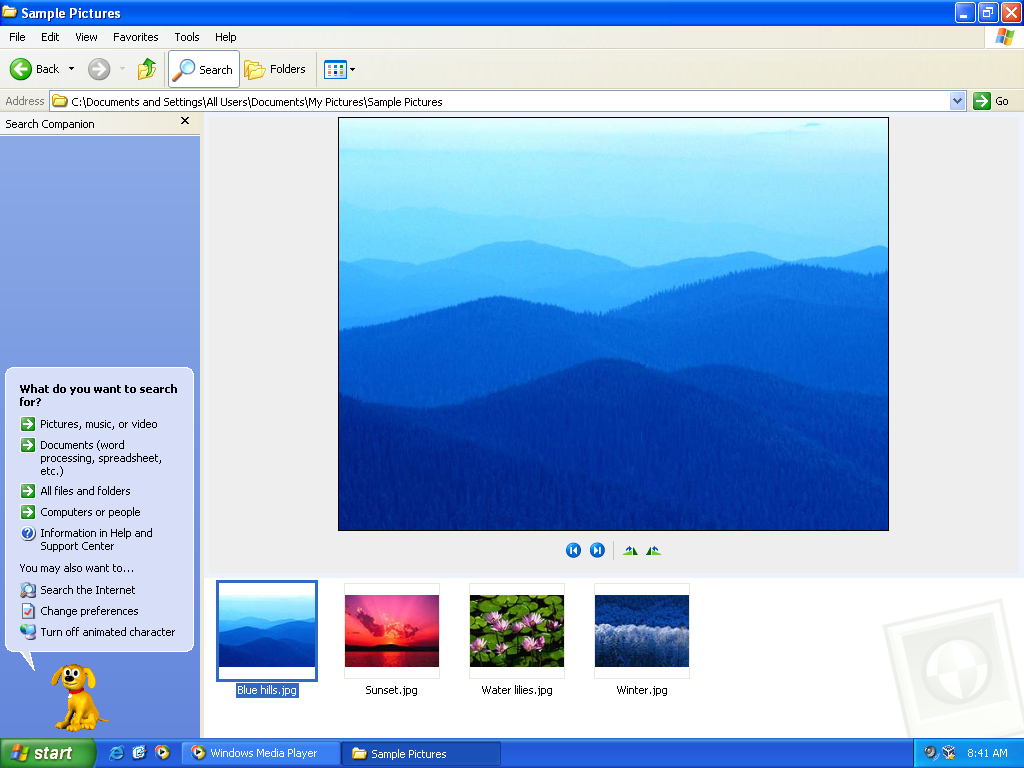Click Search the Internet

(88, 590)
